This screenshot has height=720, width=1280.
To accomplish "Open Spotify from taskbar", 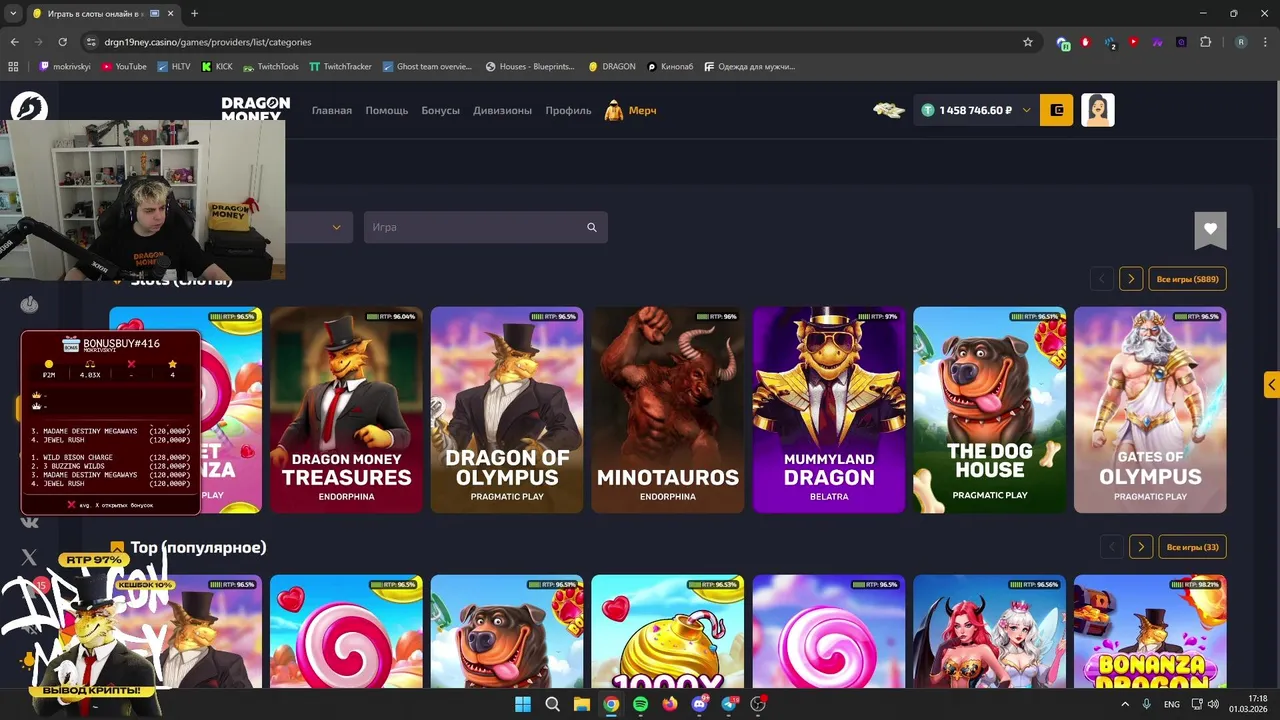I will coord(640,704).
